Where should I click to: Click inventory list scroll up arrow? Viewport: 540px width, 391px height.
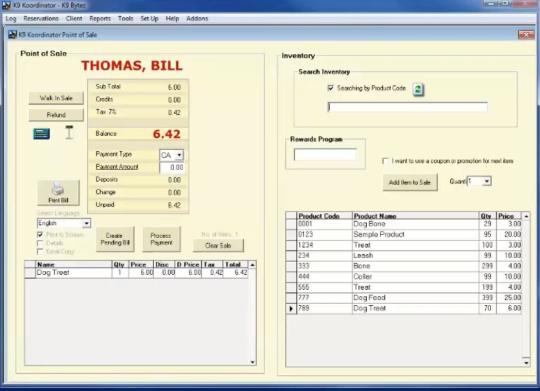pyautogui.click(x=526, y=216)
